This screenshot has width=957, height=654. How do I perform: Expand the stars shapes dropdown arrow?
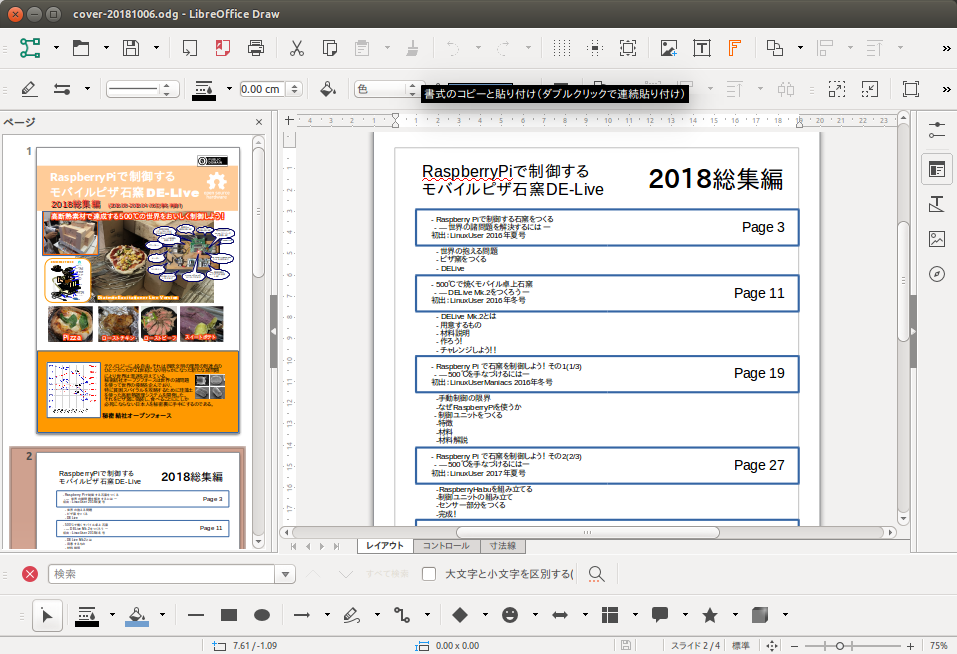[x=735, y=615]
